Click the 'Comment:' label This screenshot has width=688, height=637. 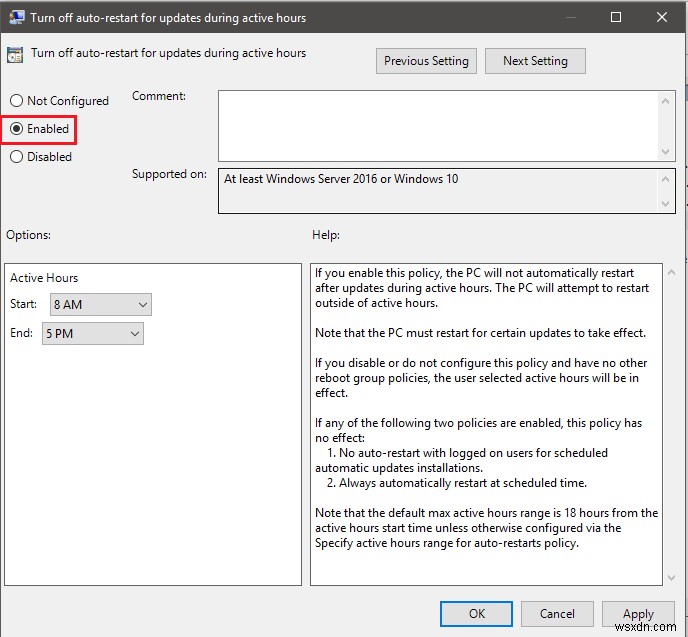(159, 96)
